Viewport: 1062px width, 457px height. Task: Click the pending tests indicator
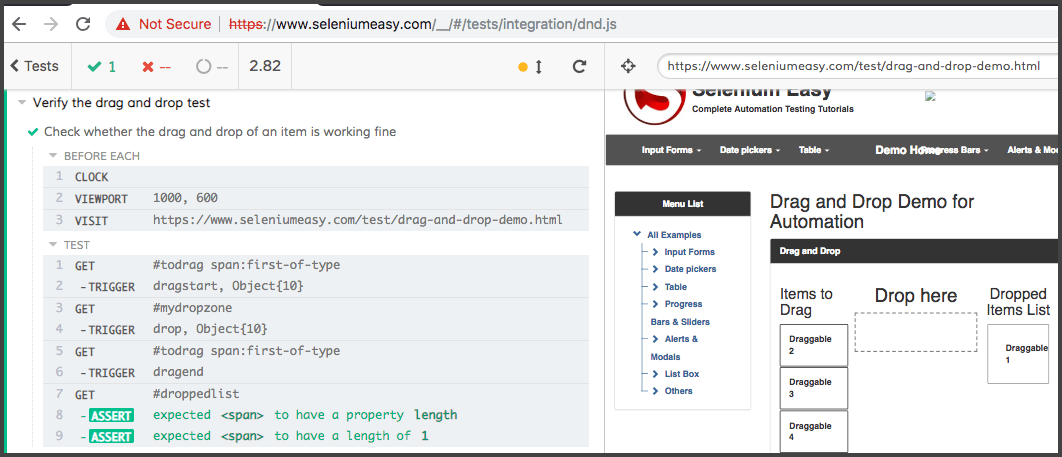click(212, 66)
